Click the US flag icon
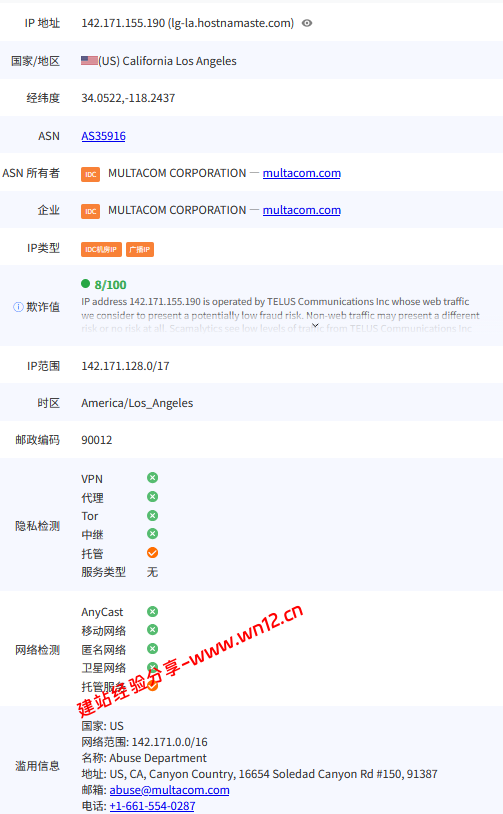This screenshot has width=503, height=814. (89, 61)
